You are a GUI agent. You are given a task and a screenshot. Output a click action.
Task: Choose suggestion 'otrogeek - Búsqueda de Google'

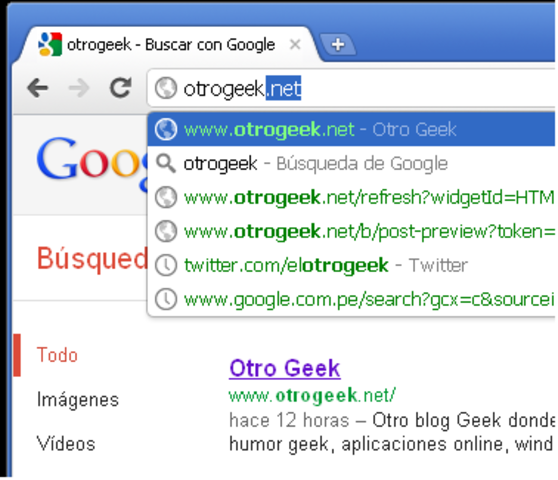click(x=352, y=164)
